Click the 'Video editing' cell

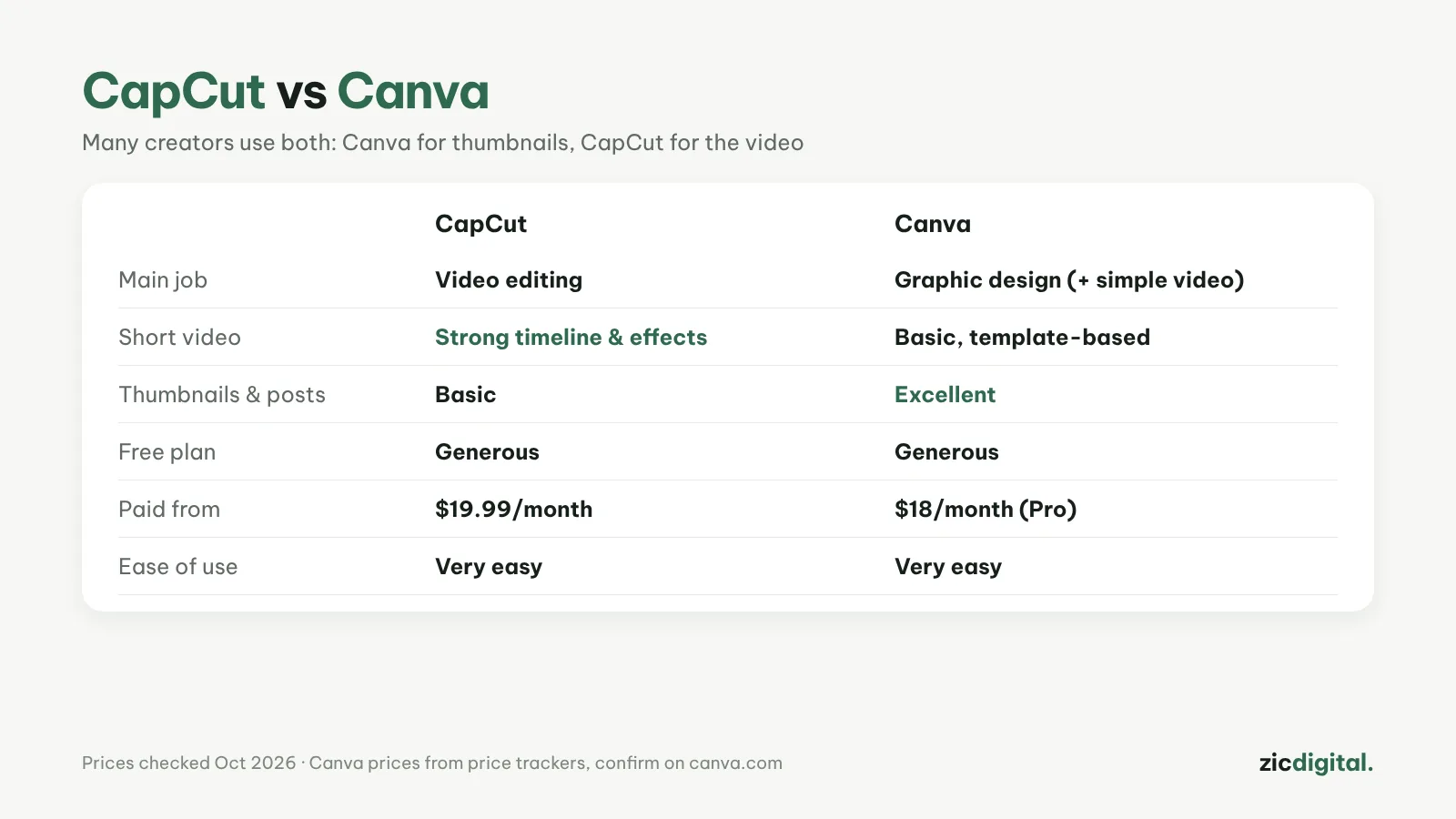[x=509, y=280]
